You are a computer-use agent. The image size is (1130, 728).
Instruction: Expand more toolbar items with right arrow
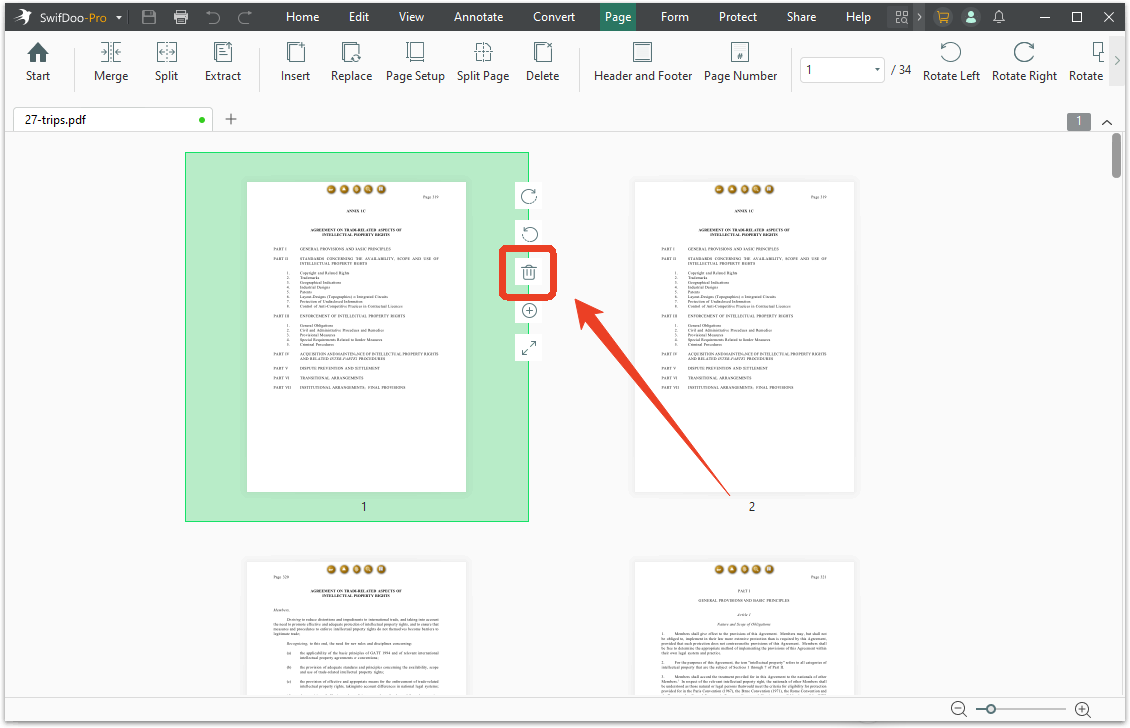pos(1117,61)
